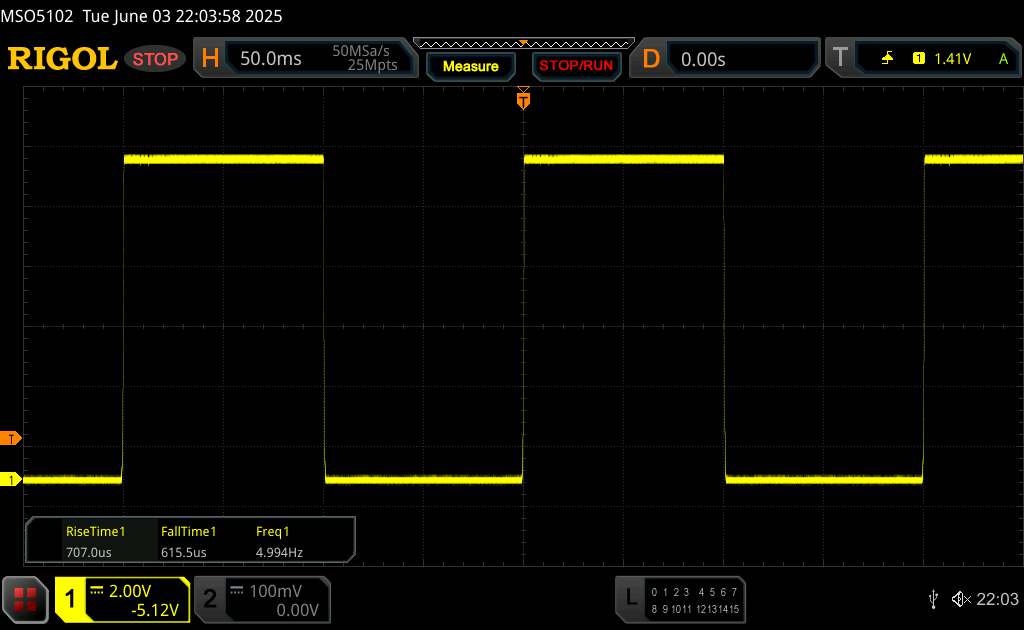This screenshot has height=630, width=1024.
Task: Select the orange trigger level marker on left edge
Action: tap(10, 439)
